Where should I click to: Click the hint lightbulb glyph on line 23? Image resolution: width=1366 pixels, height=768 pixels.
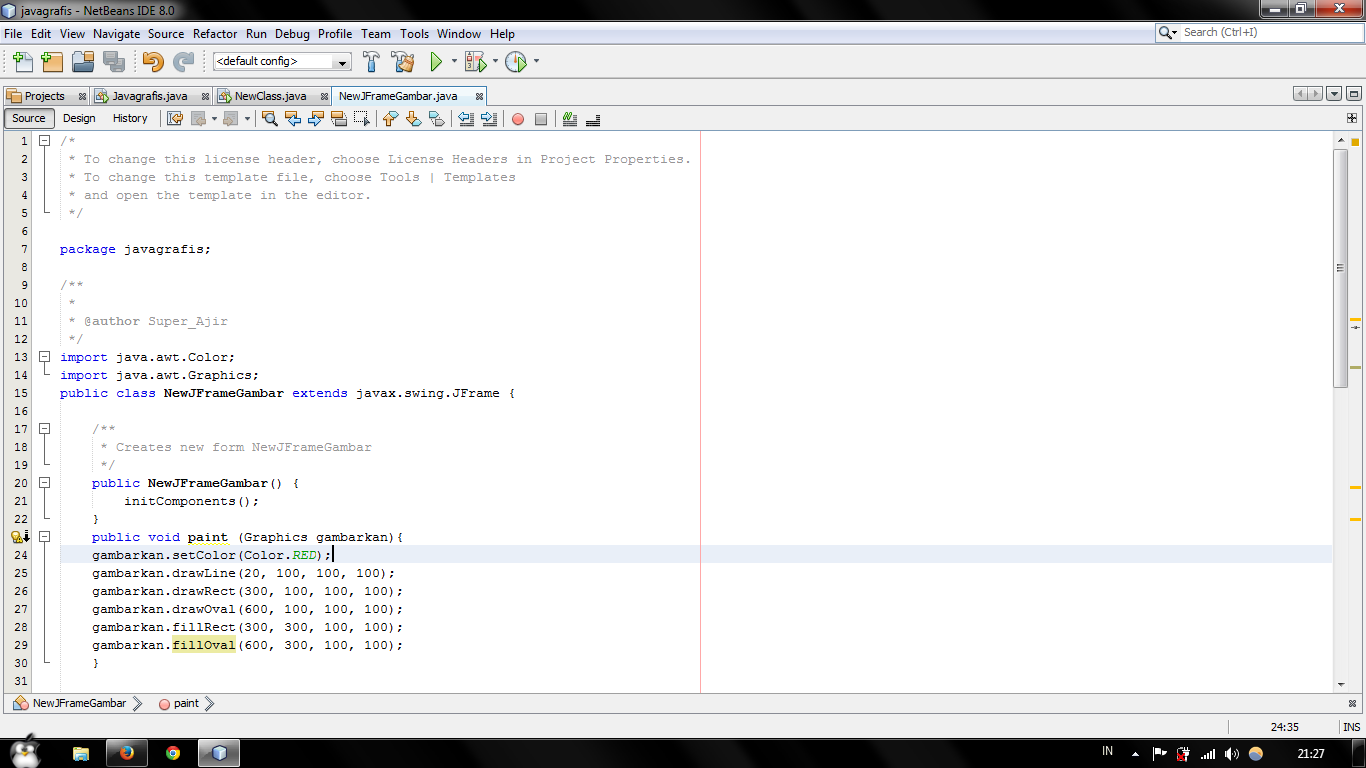(17, 537)
